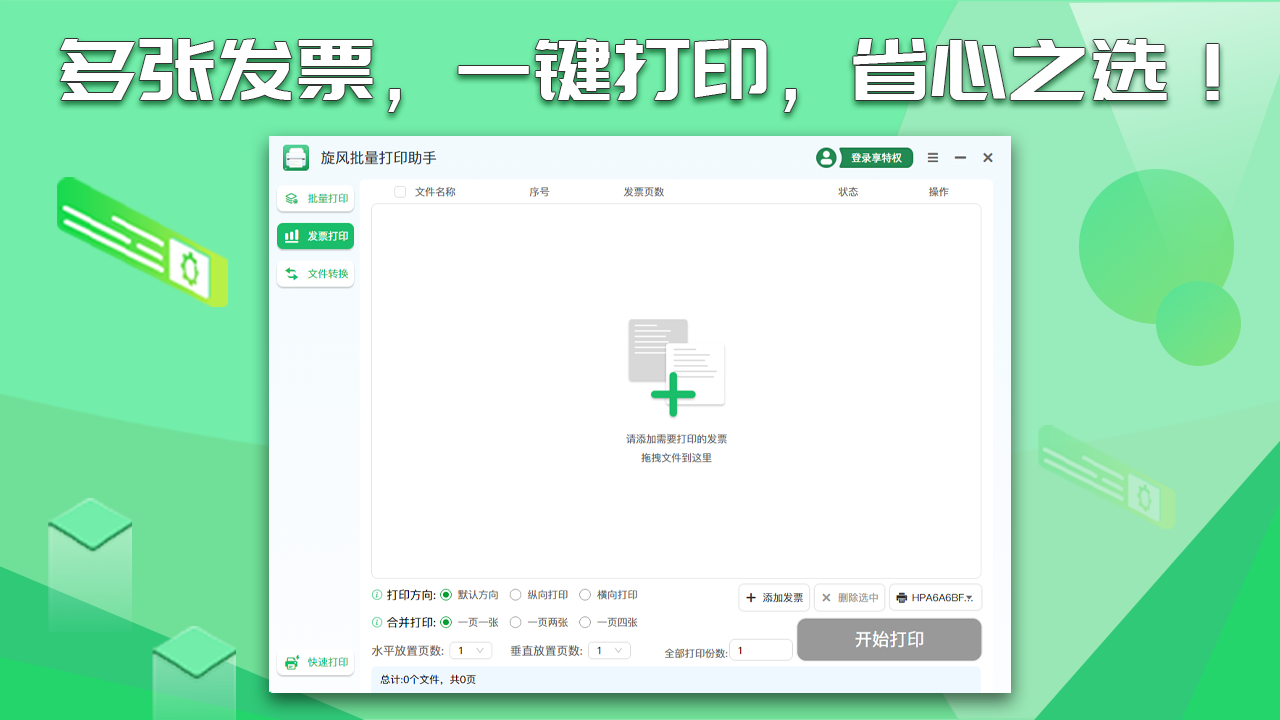Screen dimensions: 1280x720
Task: Open the 垂直放置页数 dropdown
Action: pyautogui.click(x=608, y=649)
